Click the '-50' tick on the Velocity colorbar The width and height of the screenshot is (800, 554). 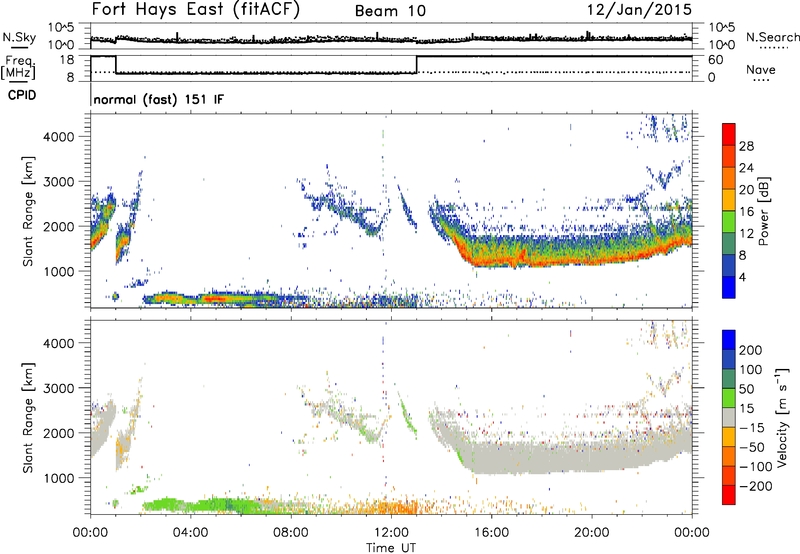point(752,447)
